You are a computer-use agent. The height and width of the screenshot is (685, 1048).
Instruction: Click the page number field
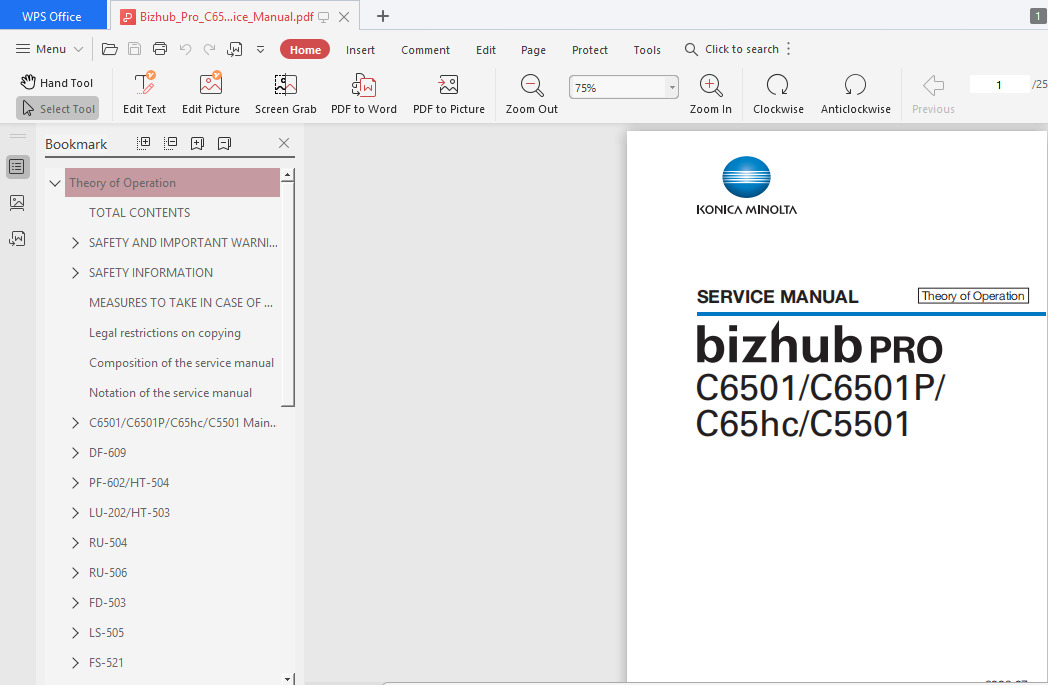999,85
